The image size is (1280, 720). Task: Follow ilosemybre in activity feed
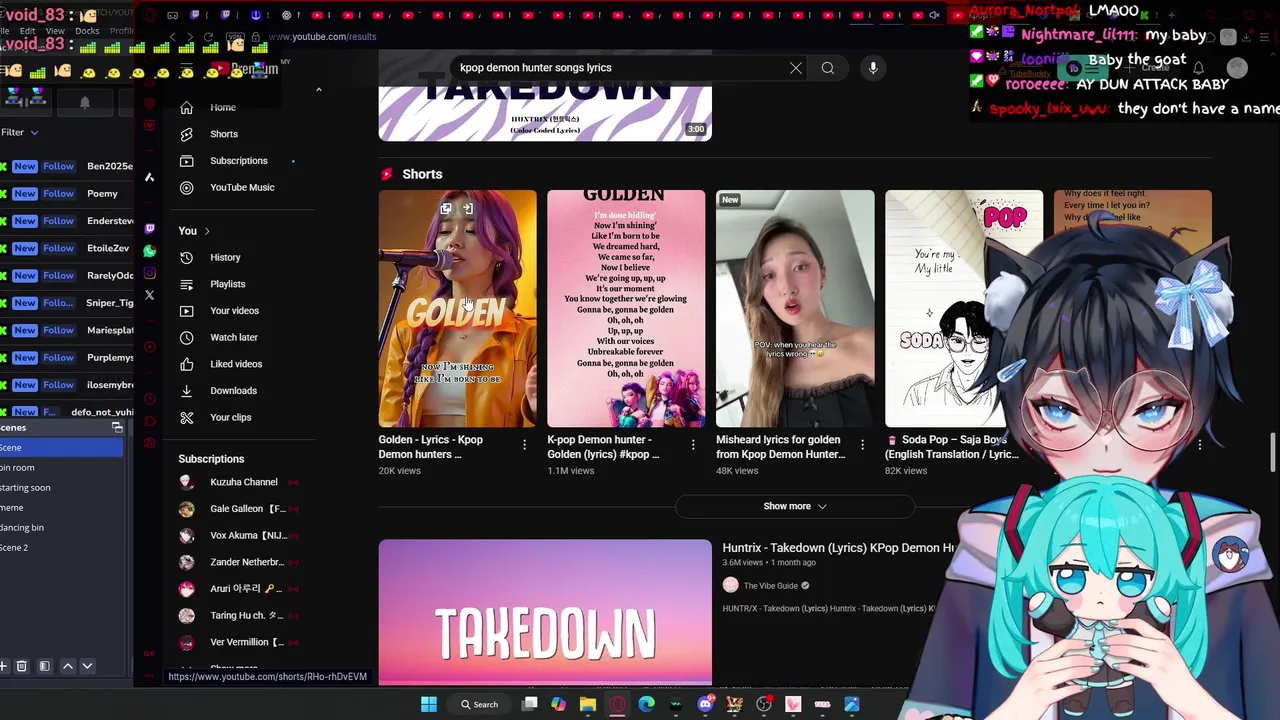[x=58, y=385]
